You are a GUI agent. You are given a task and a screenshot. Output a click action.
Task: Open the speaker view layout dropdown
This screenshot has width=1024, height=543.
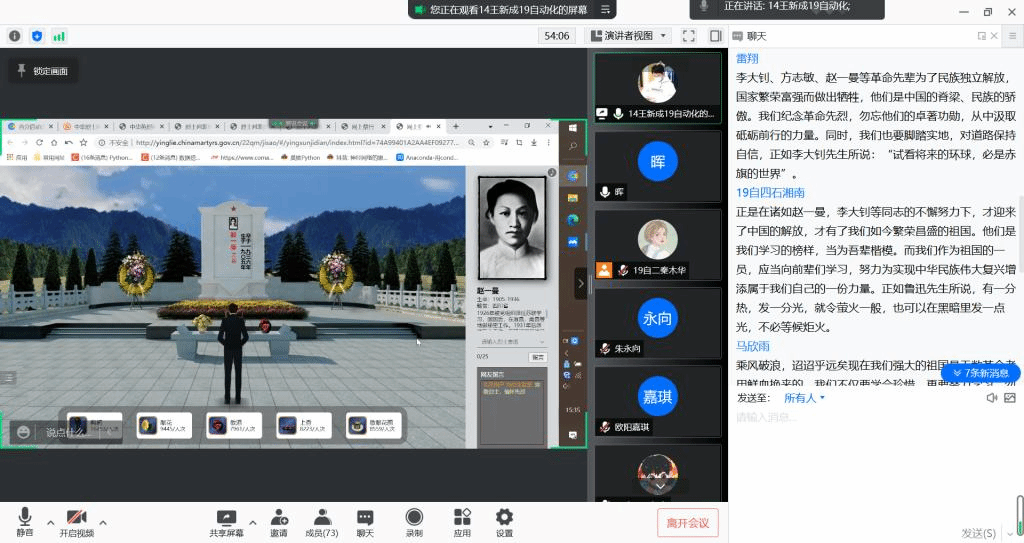pos(635,35)
